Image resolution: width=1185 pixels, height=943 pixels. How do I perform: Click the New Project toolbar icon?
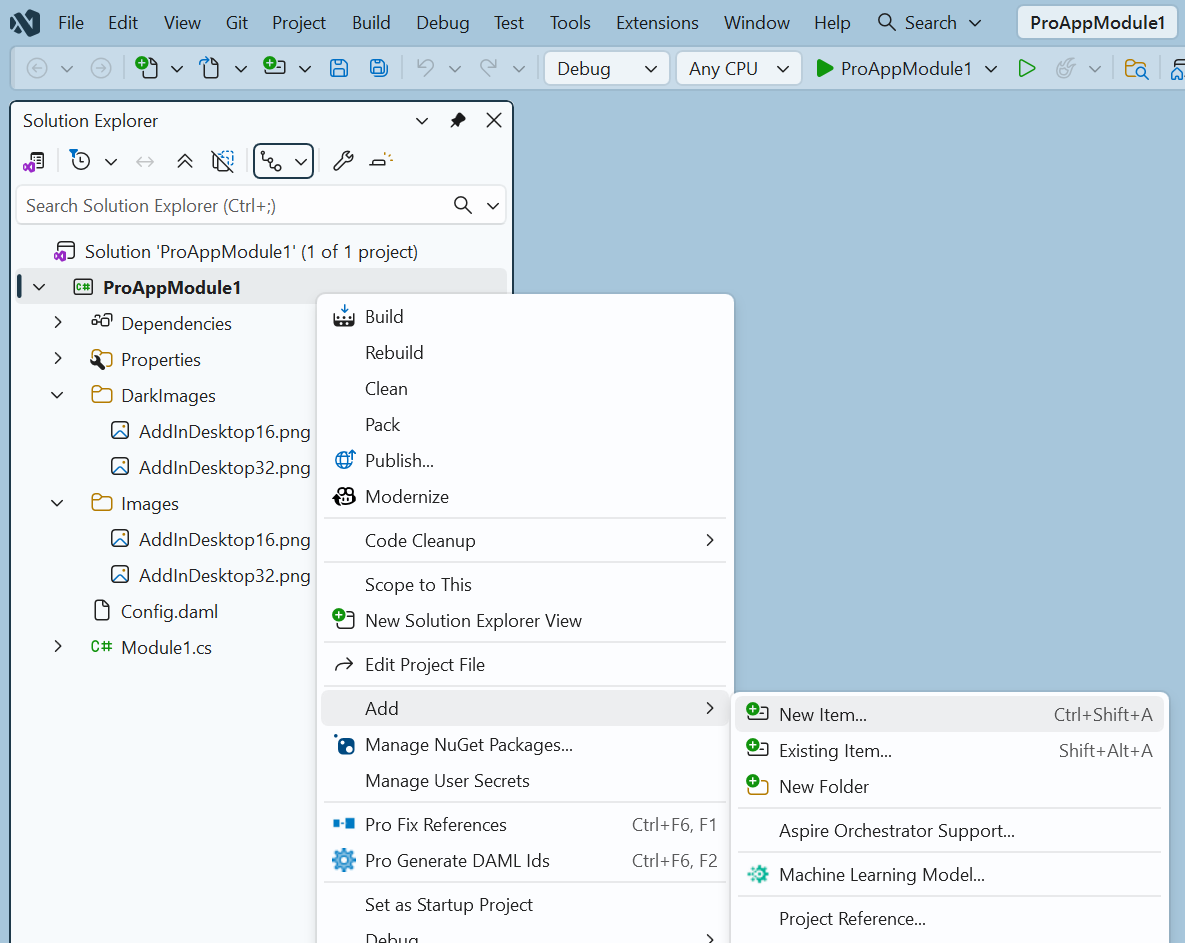147,68
